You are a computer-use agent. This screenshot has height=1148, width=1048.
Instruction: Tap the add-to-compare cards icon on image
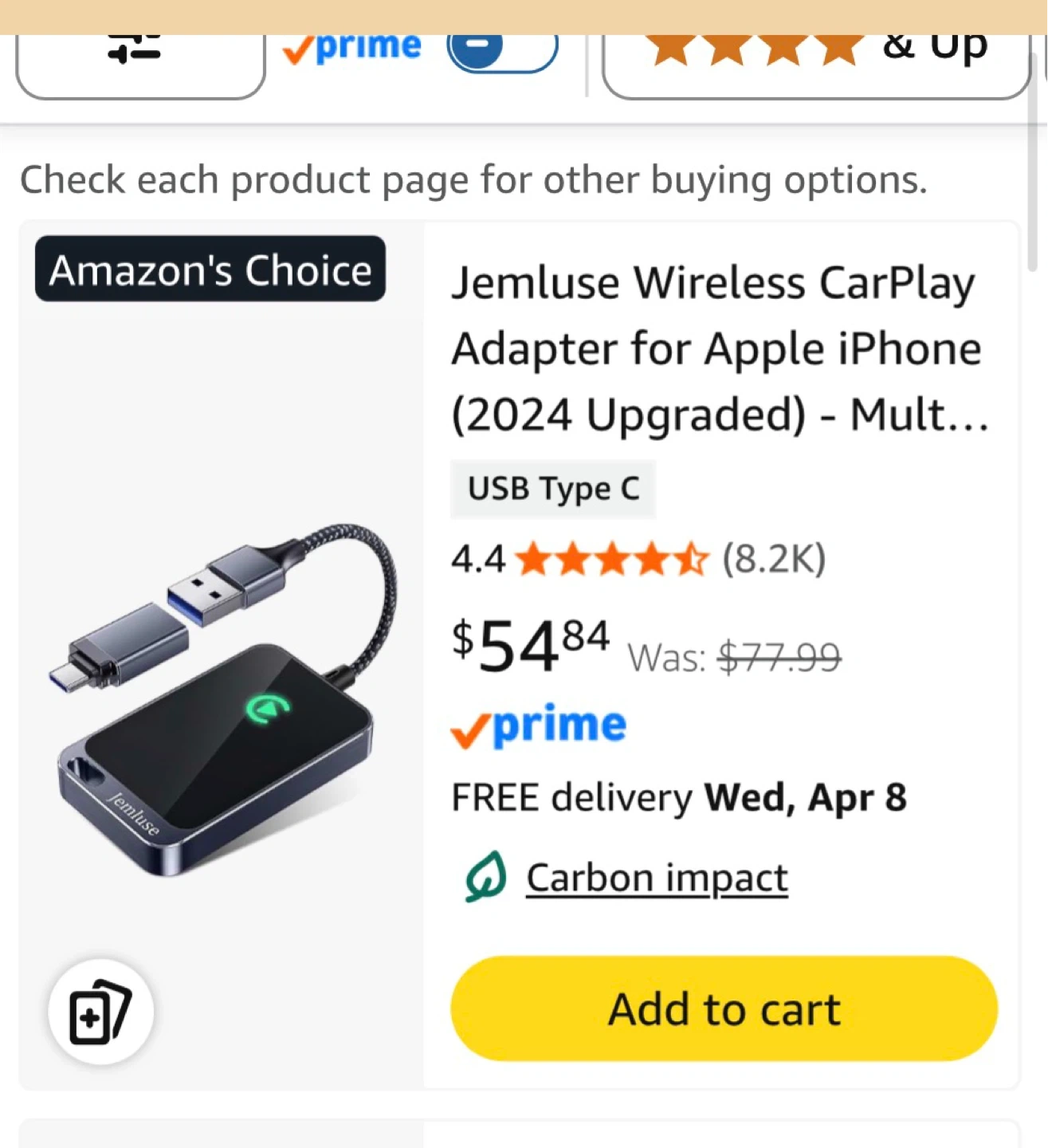[x=100, y=1012]
